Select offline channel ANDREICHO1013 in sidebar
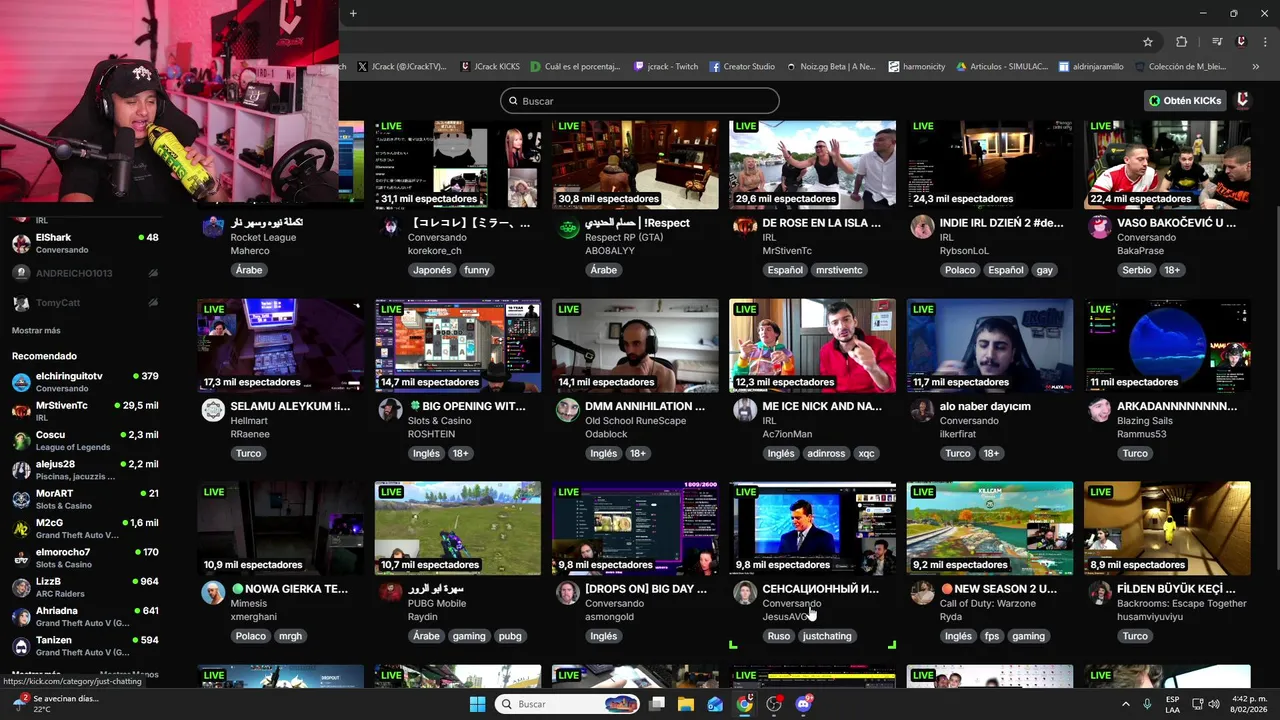Screen dimensions: 1280x720 point(85,273)
